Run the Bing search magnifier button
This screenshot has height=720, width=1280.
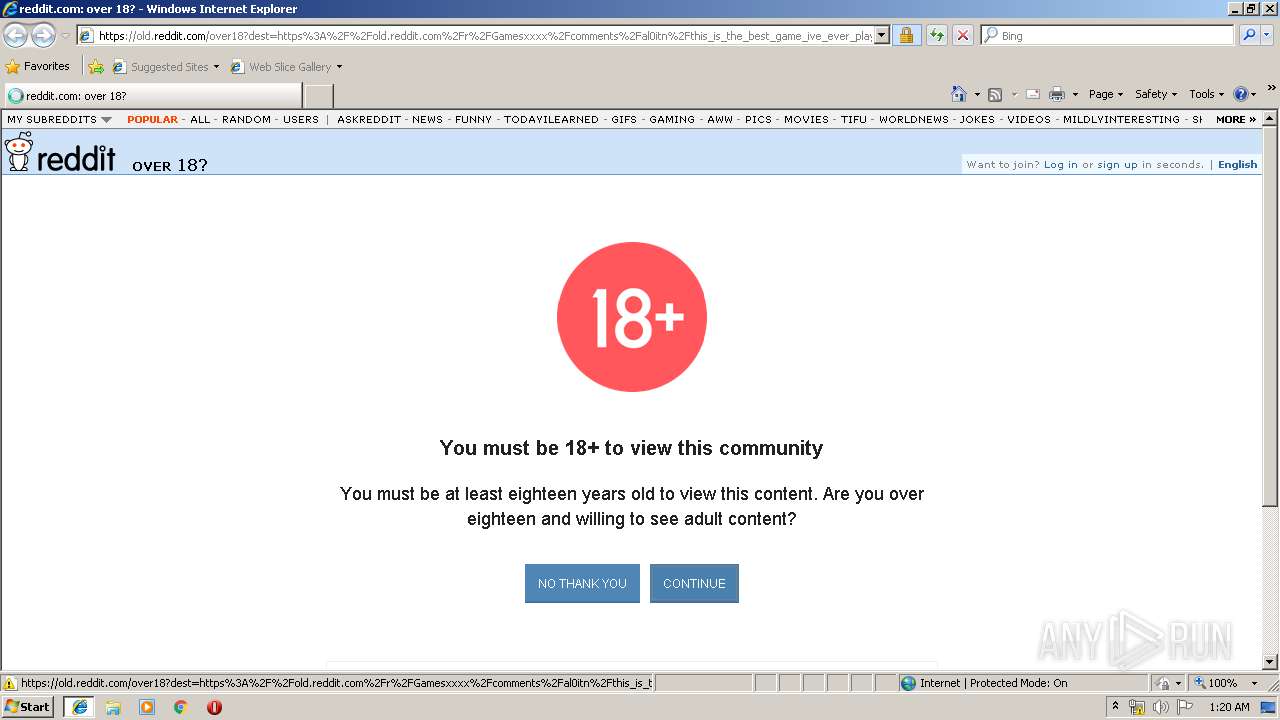tap(1248, 35)
